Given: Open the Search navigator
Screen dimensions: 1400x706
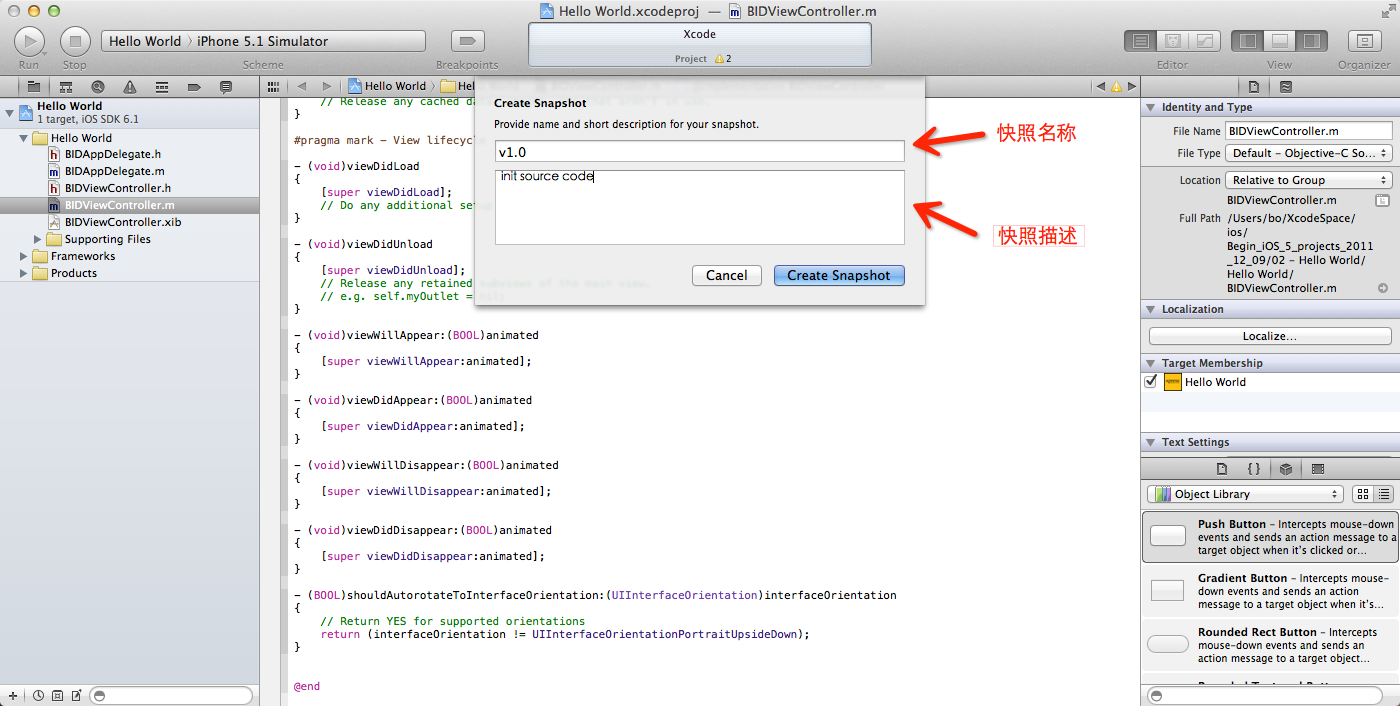Looking at the screenshot, I should 98,87.
